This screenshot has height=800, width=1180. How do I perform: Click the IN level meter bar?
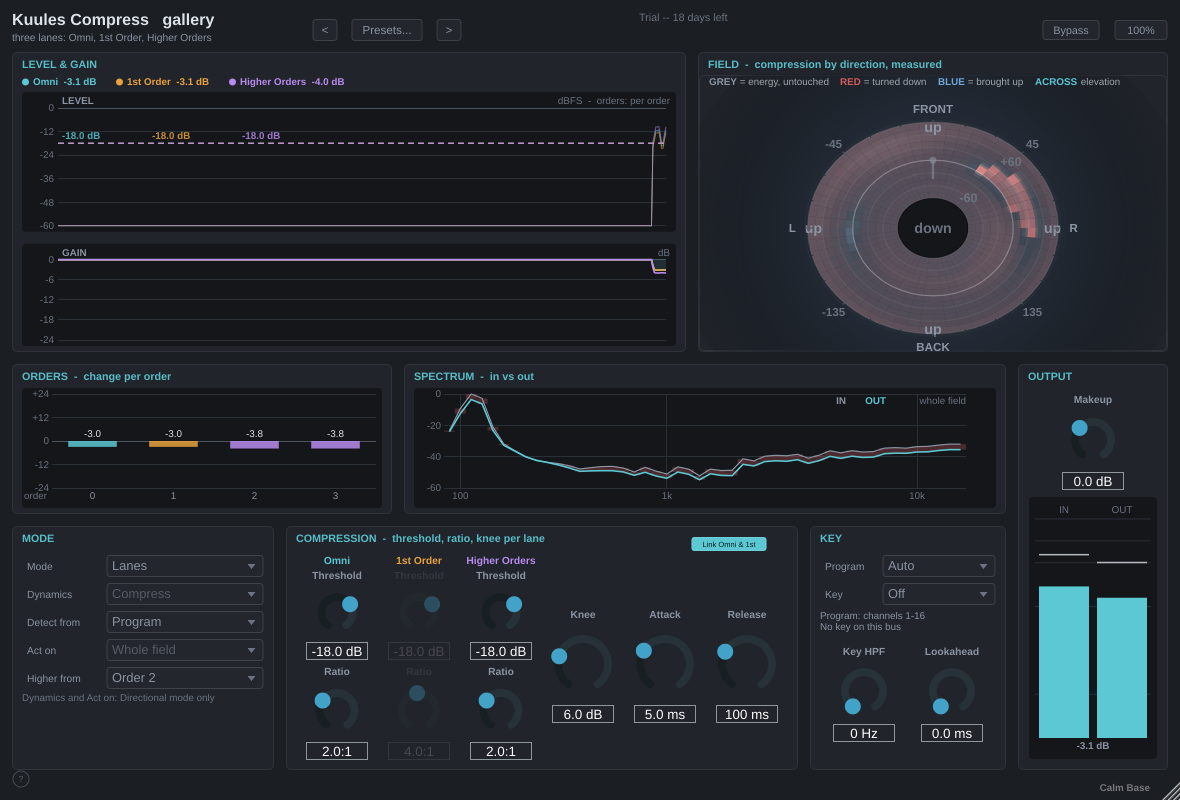point(1063,662)
